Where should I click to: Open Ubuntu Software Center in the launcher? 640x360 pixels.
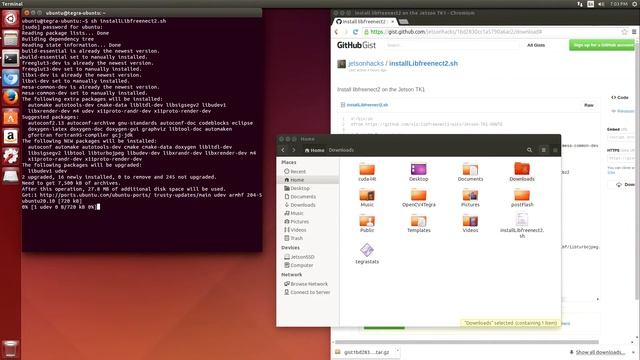click(11, 117)
